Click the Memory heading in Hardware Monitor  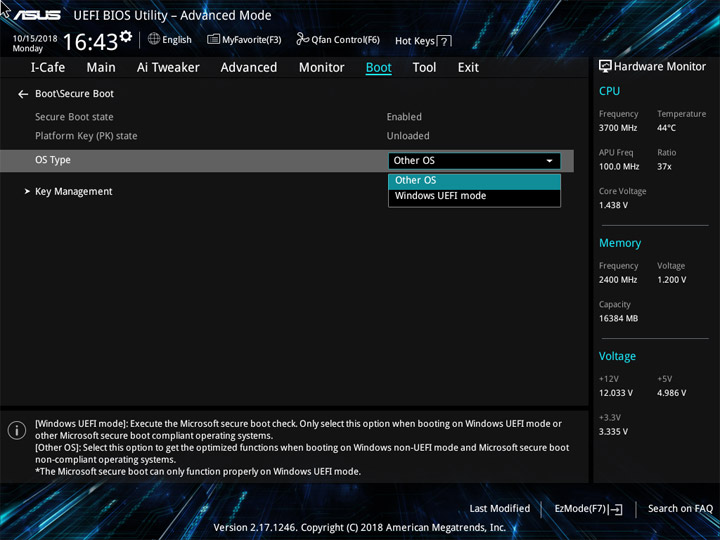click(x=620, y=243)
